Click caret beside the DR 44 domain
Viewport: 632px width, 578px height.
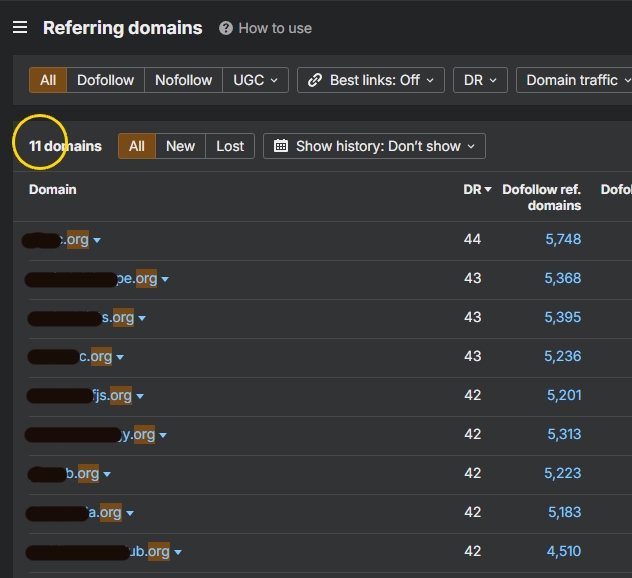pos(97,240)
